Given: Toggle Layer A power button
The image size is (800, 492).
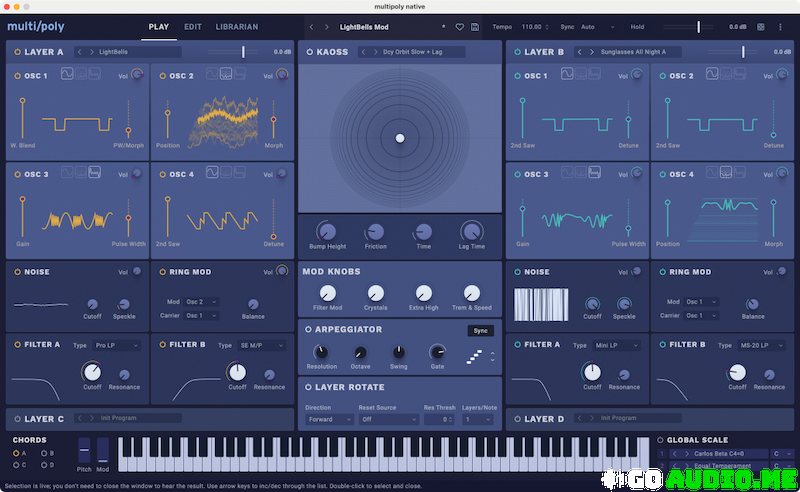Looking at the screenshot, I should (17, 52).
